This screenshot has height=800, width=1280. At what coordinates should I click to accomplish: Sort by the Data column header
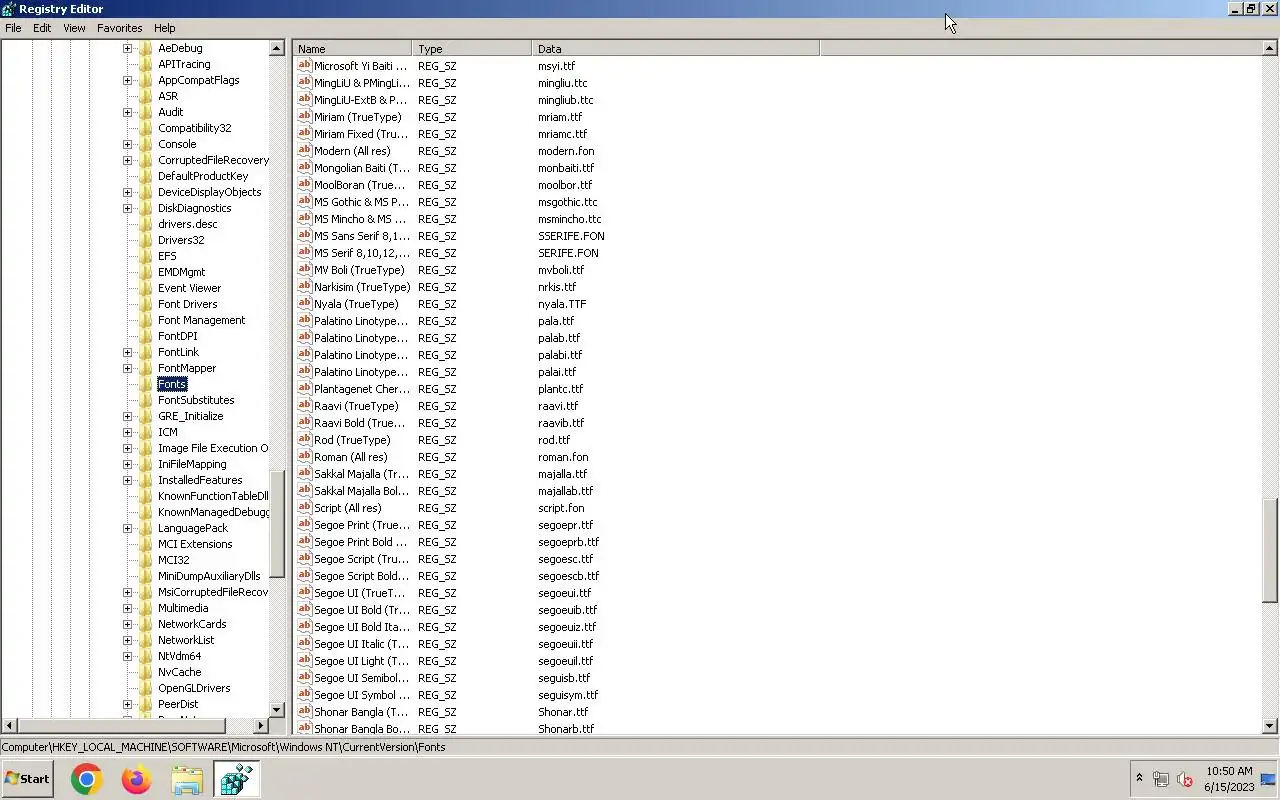pos(676,48)
